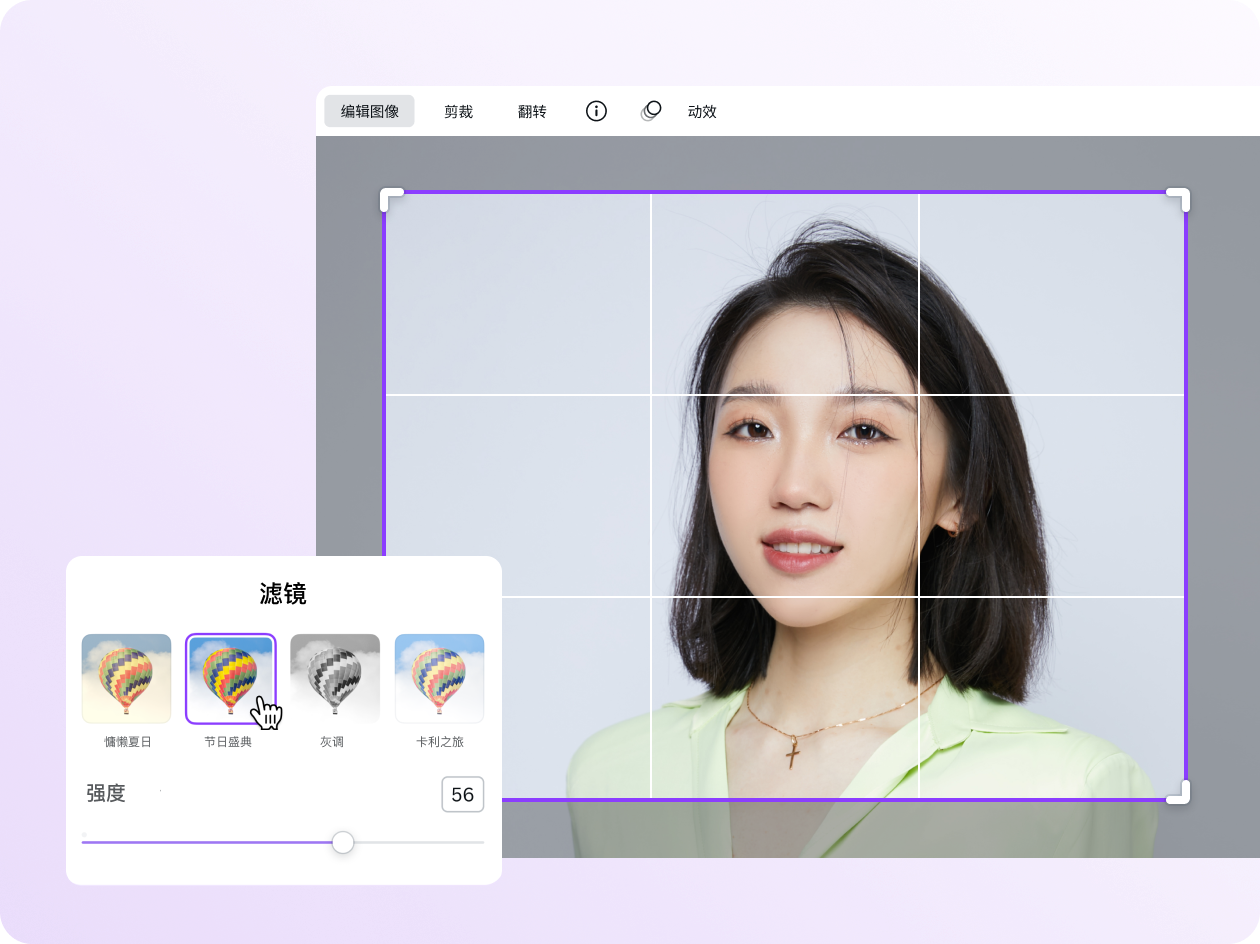The height and width of the screenshot is (944, 1260).
Task: Click the slider track right of the handle
Action: click(x=420, y=842)
